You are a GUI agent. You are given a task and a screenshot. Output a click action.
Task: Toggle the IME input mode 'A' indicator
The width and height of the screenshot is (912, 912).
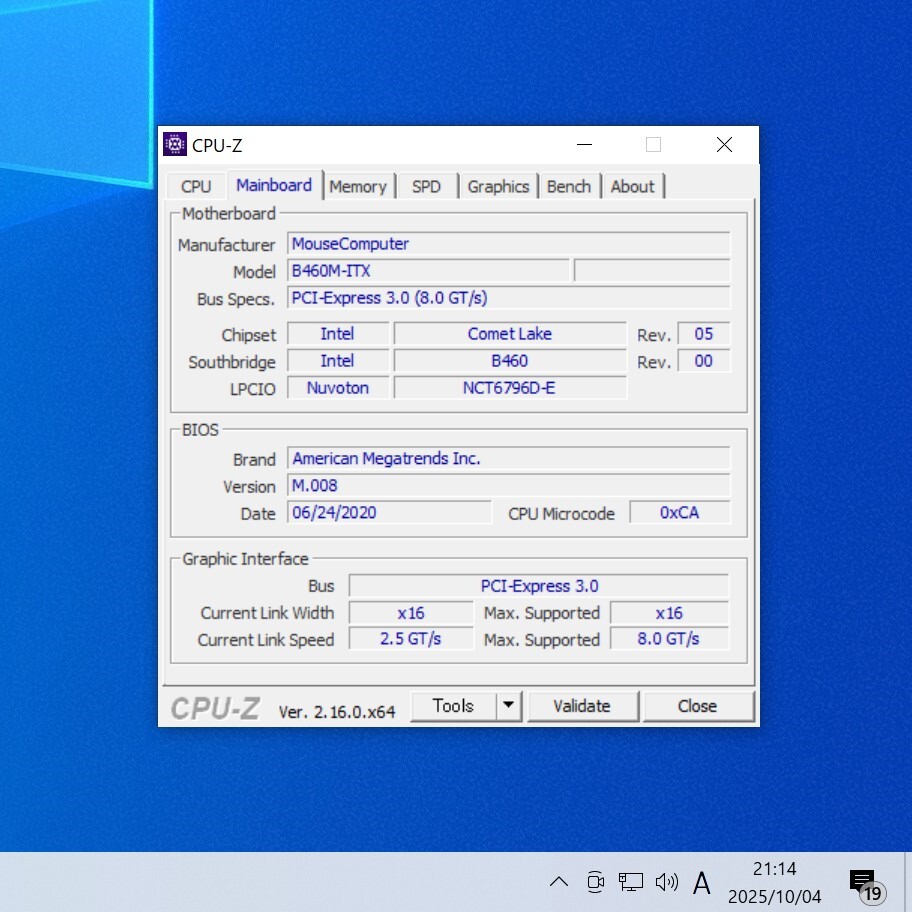[x=702, y=882]
